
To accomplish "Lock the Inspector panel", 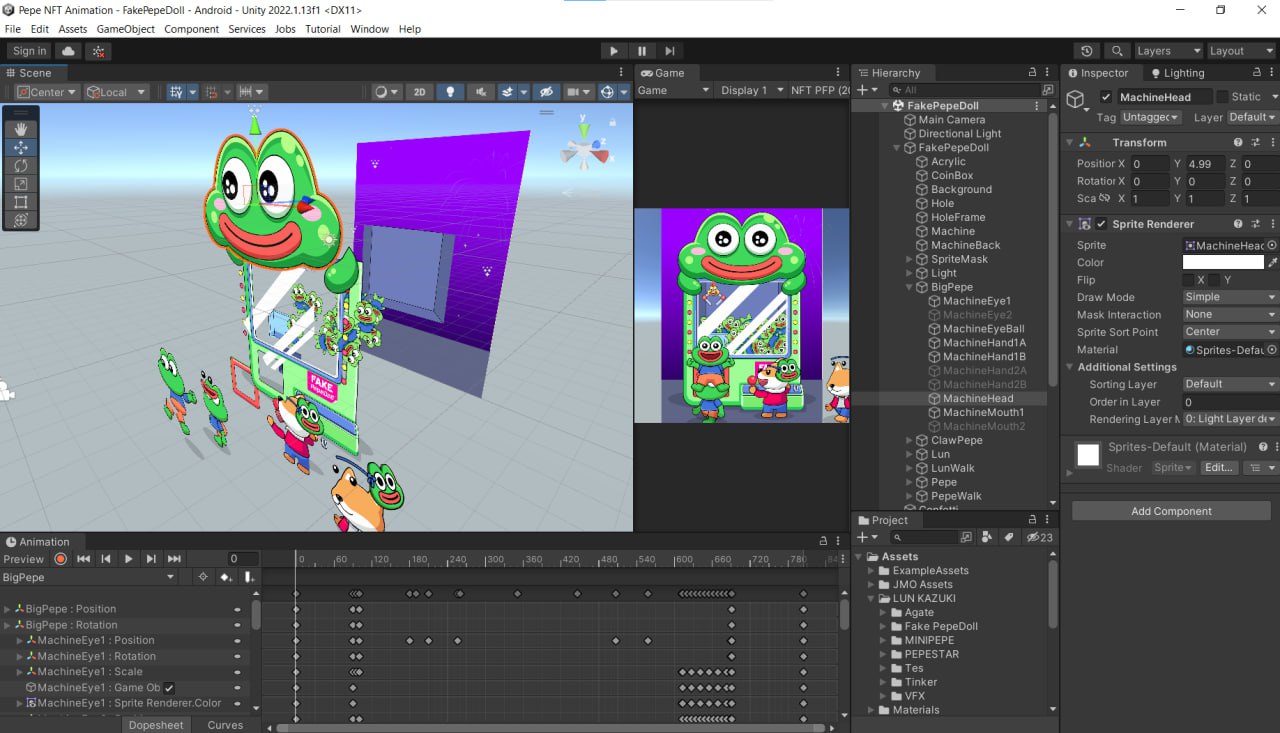I will (x=1258, y=73).
